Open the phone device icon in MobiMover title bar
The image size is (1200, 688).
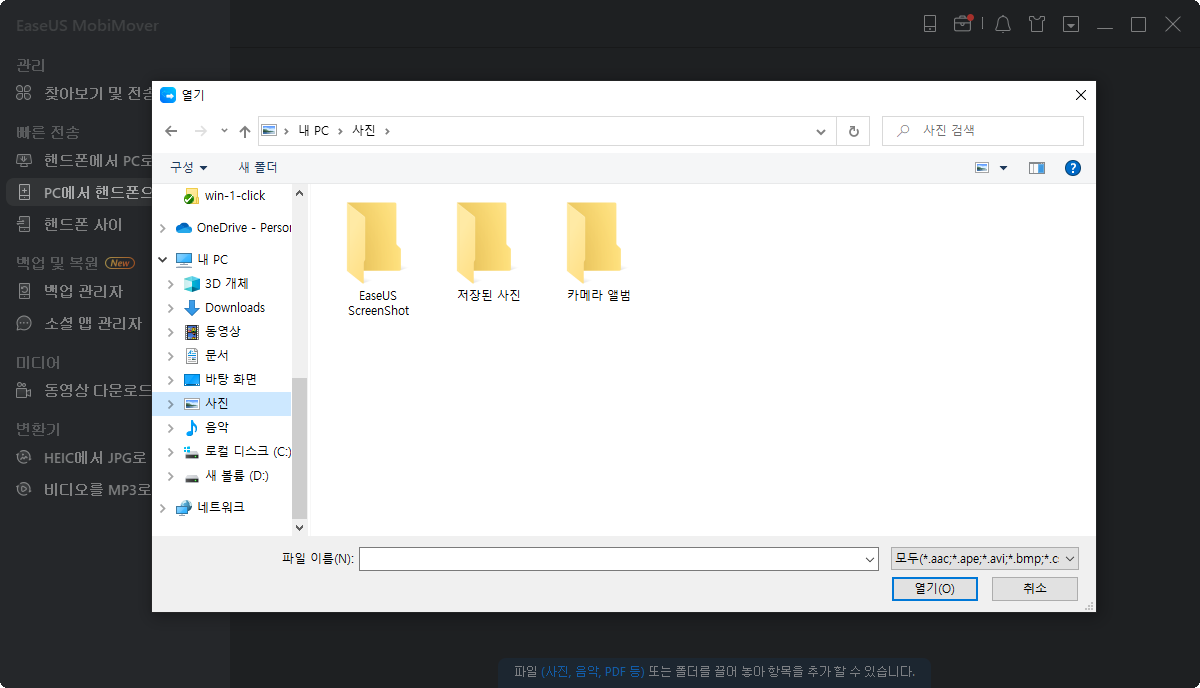(930, 24)
